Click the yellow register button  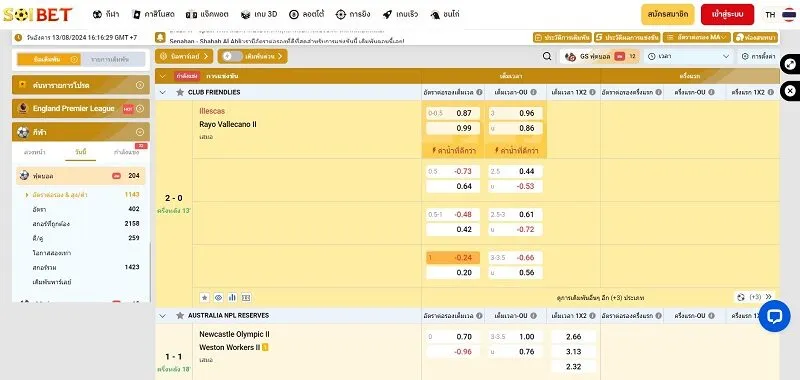[x=668, y=14]
